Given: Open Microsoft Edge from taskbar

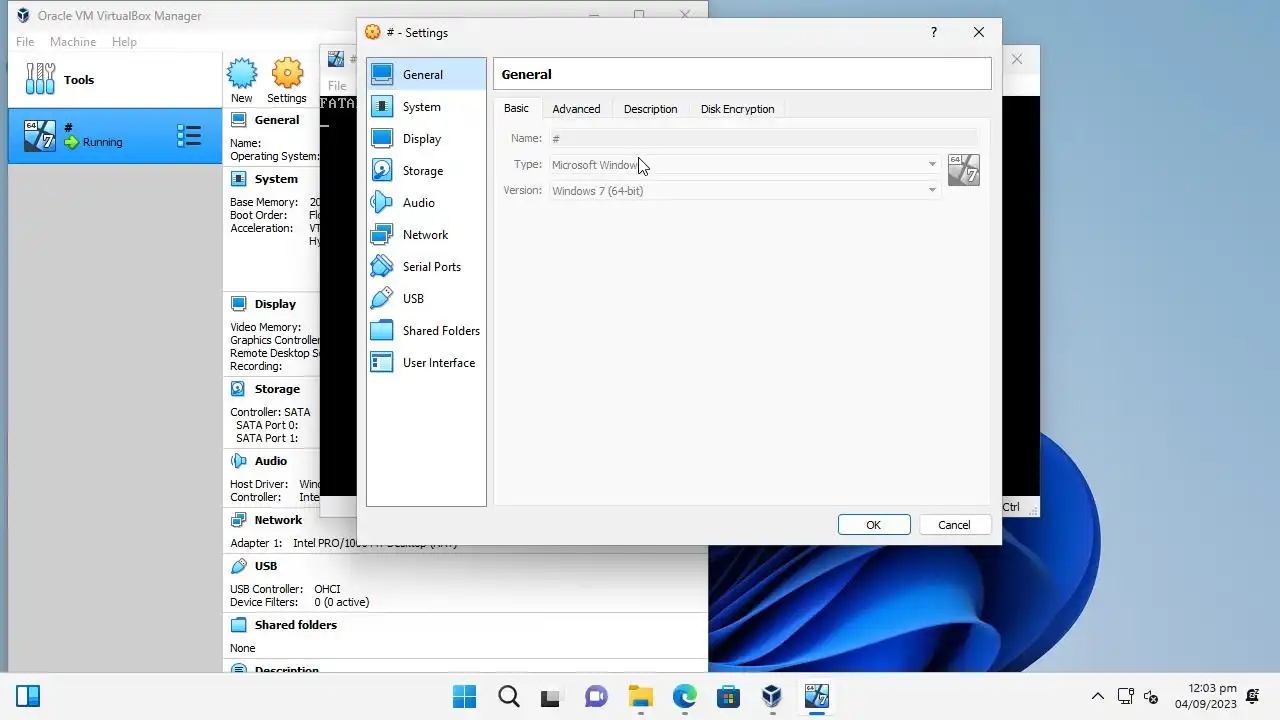Looking at the screenshot, I should (684, 696).
